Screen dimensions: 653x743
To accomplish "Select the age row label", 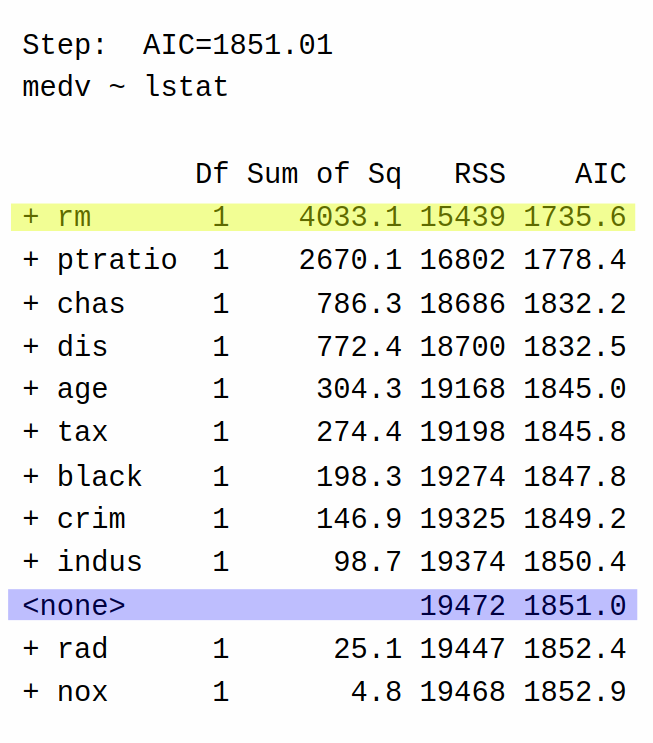I will coord(82,390).
